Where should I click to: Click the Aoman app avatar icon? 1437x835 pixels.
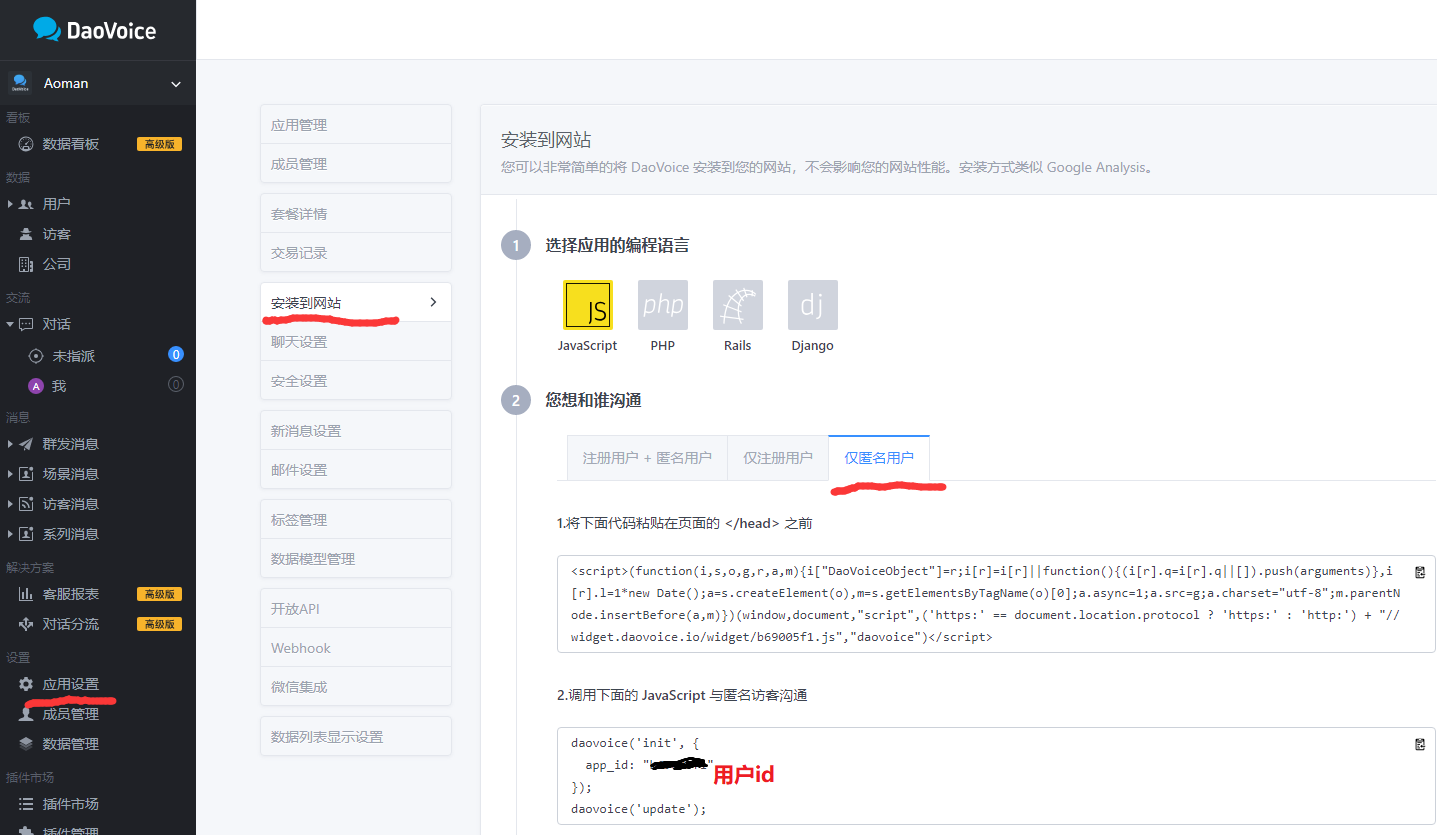20,83
